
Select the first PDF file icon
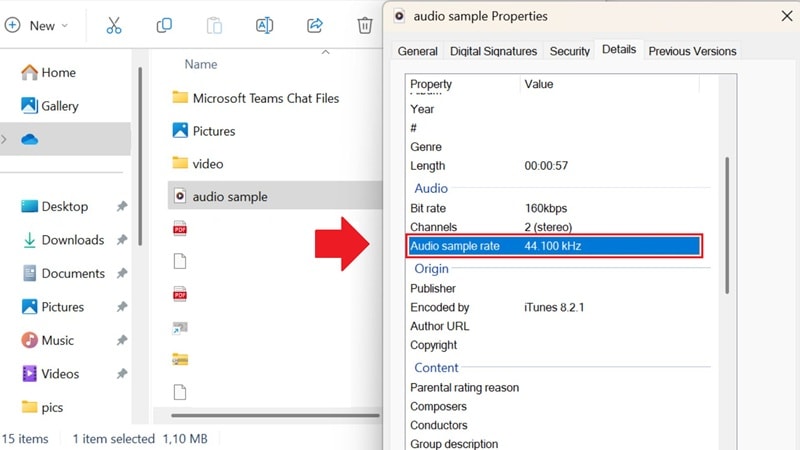tap(180, 228)
